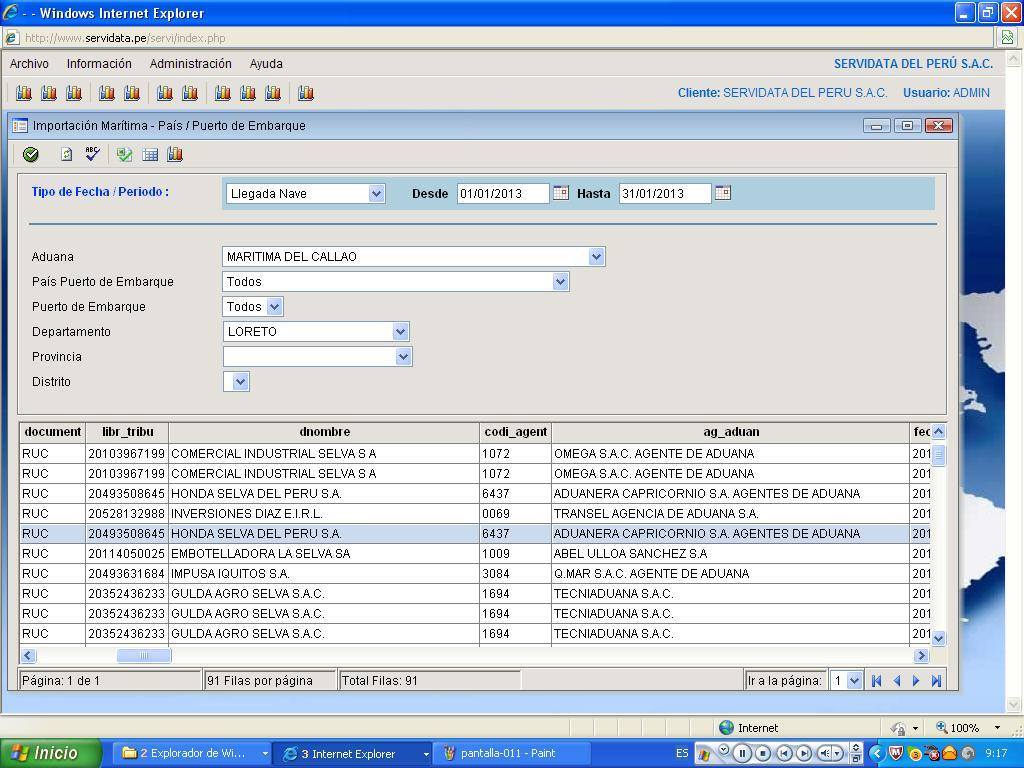Go to the last page of results
This screenshot has width=1024, height=768.
coord(936,680)
